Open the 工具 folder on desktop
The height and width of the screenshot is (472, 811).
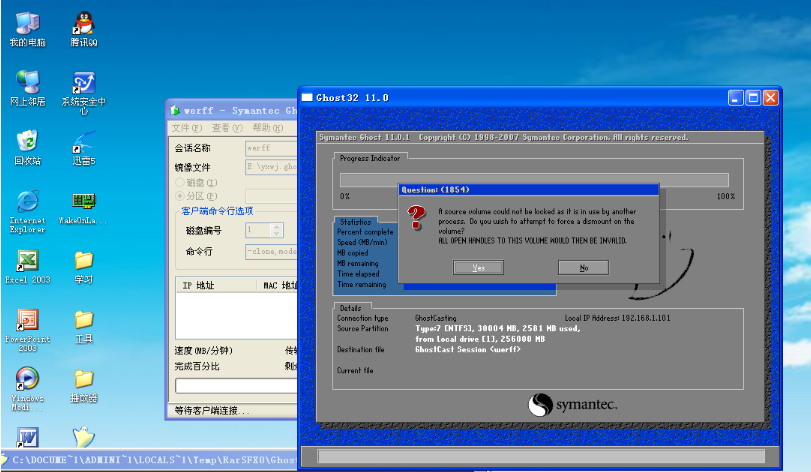[83, 326]
